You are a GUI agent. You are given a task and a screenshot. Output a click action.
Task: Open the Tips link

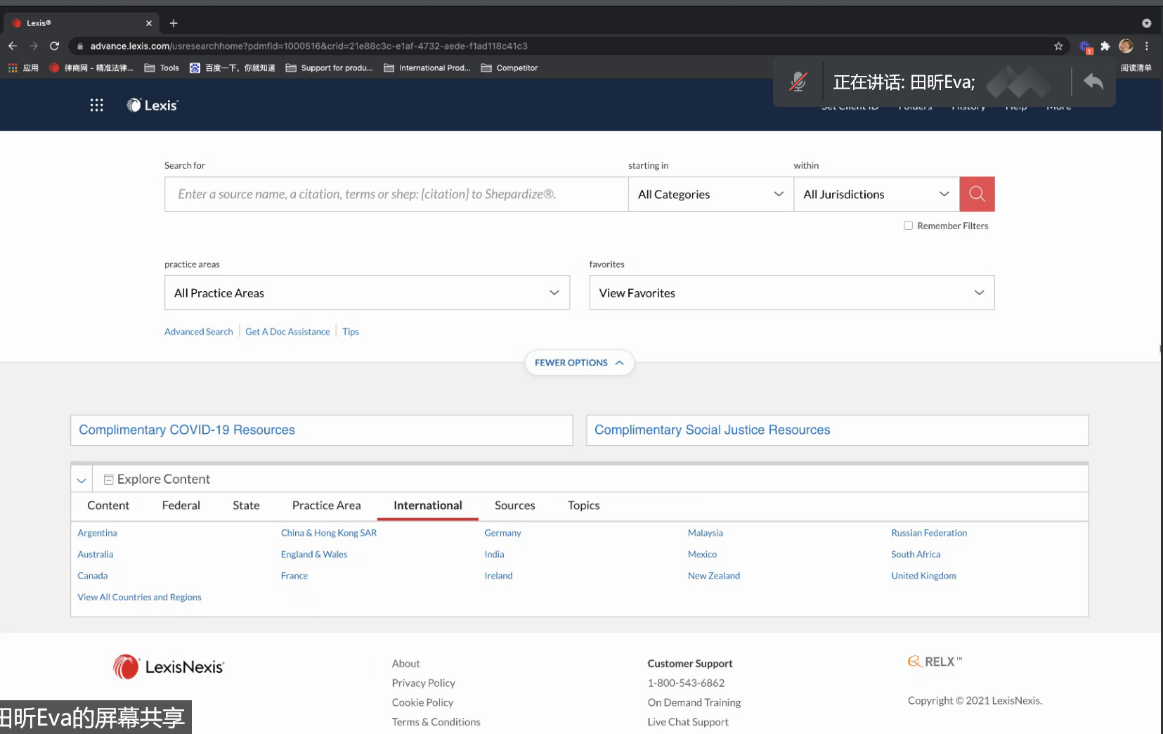point(351,331)
